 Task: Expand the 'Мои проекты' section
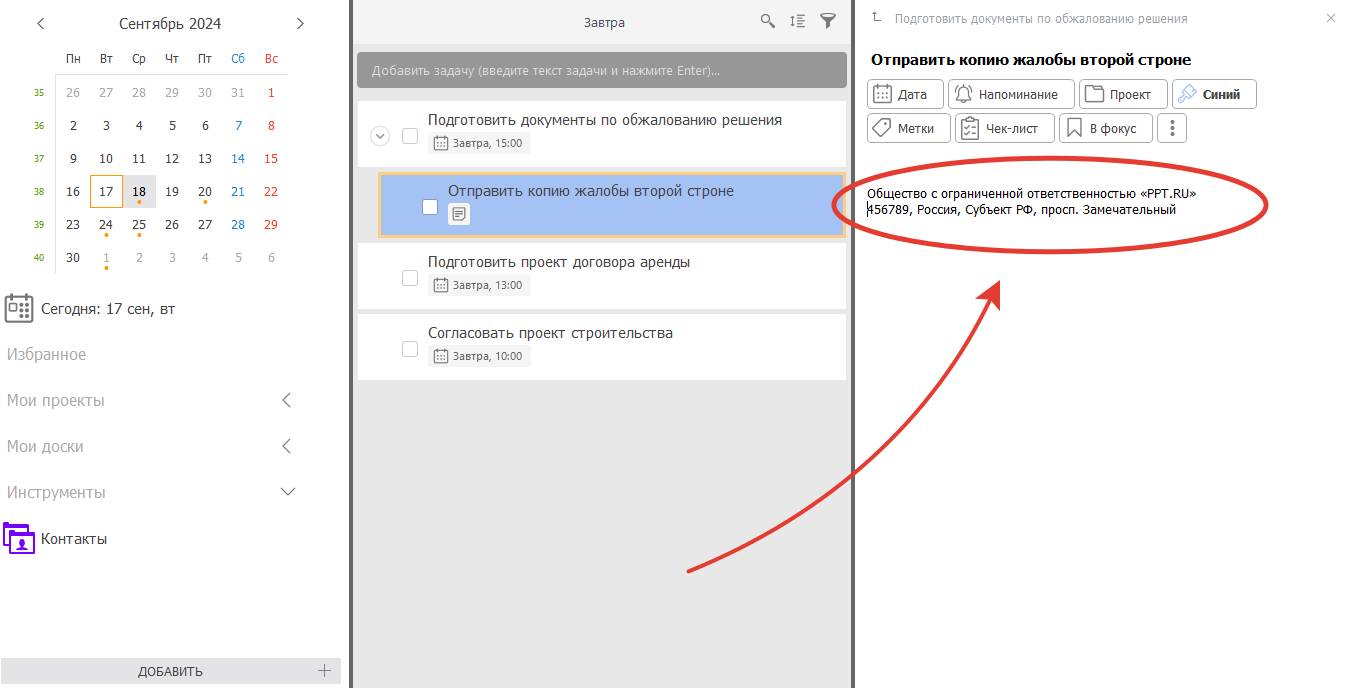click(x=286, y=400)
